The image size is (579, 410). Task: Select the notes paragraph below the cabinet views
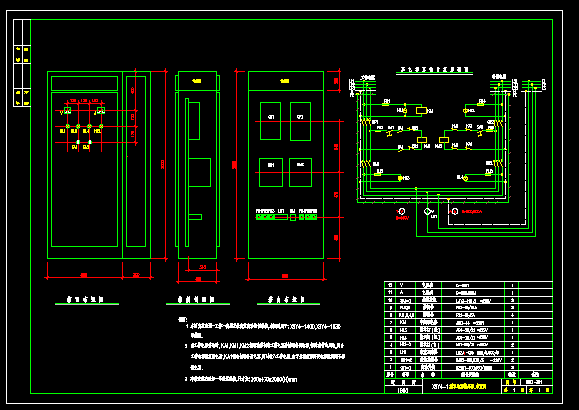pyautogui.click(x=261, y=349)
